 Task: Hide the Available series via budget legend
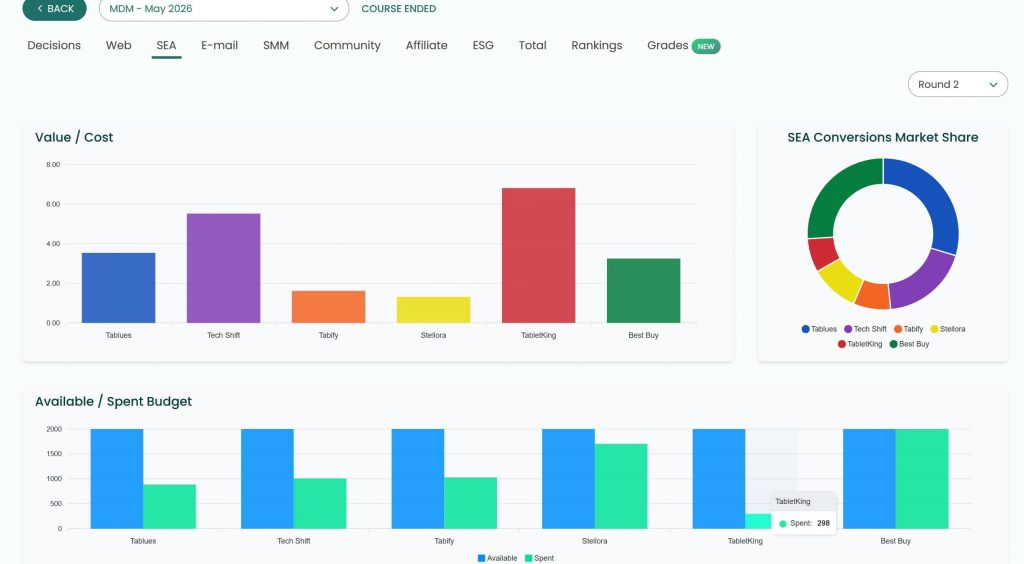(497, 558)
